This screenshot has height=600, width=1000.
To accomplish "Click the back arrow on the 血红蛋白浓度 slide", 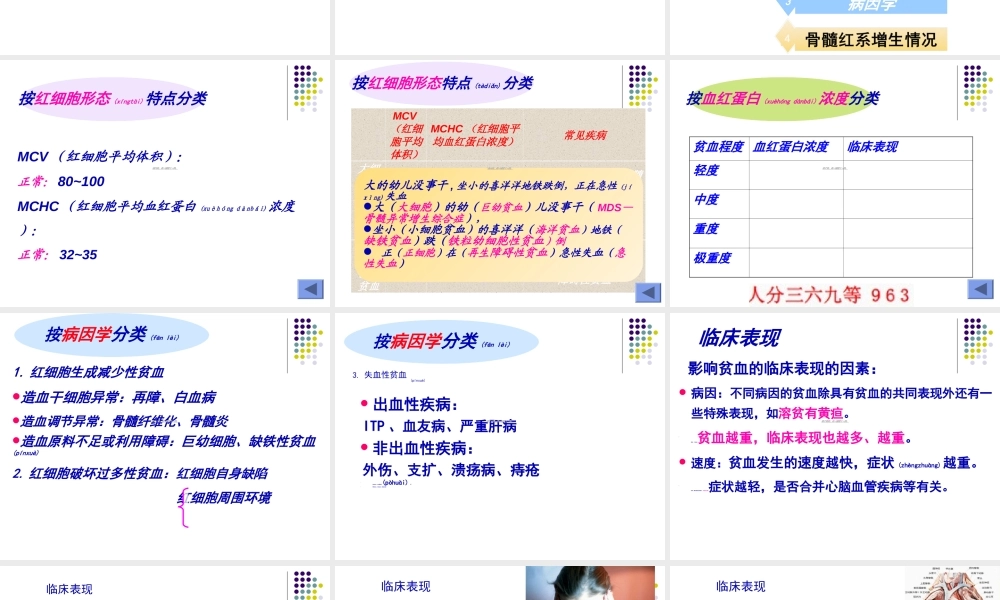I will coord(980,288).
